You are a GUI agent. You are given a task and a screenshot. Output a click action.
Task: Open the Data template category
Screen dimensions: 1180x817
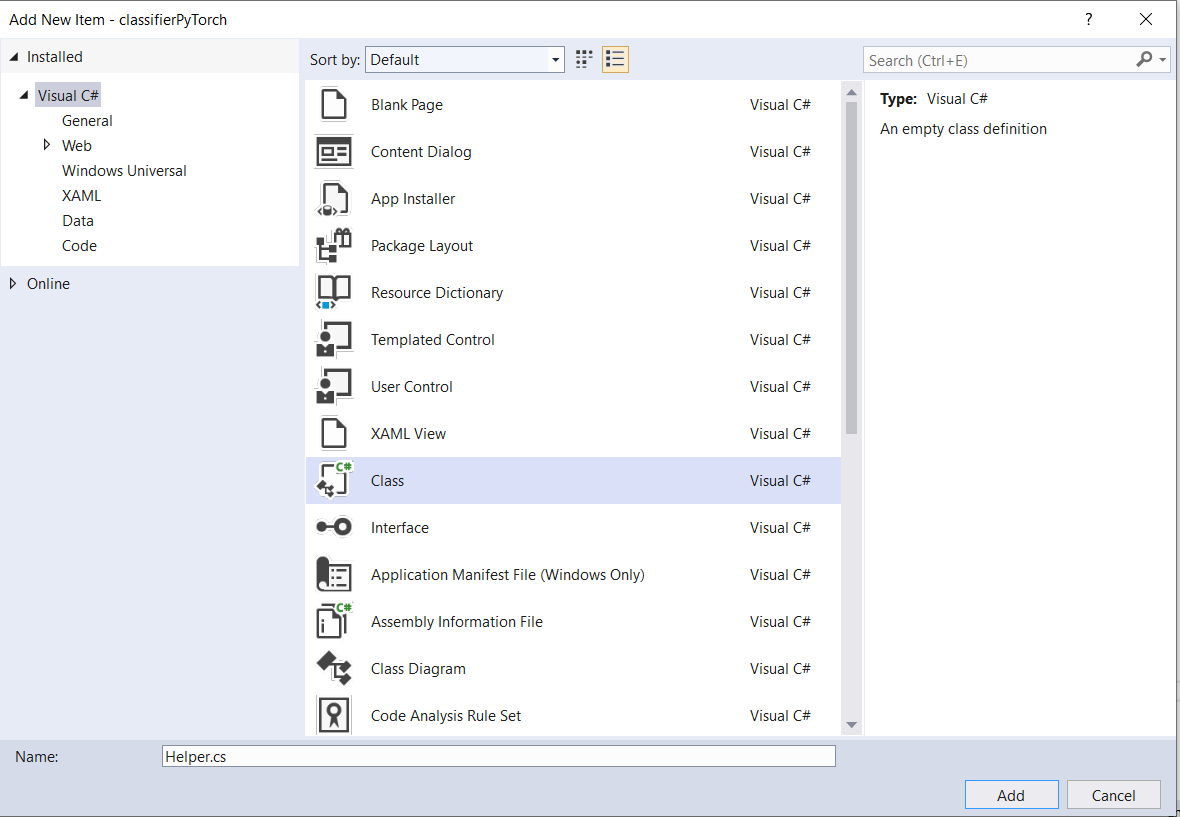[x=78, y=220]
